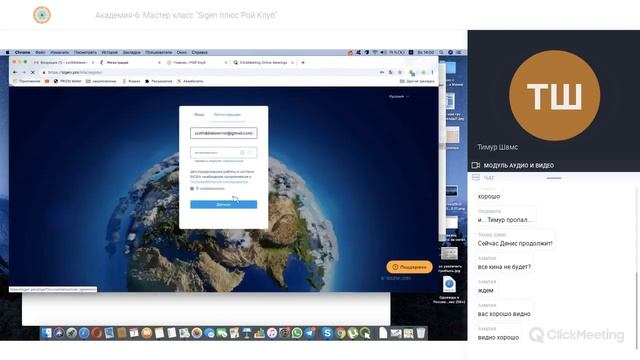Bookmark page with star icon
Viewport: 640px width, 360px height.
pyautogui.click(x=400, y=72)
